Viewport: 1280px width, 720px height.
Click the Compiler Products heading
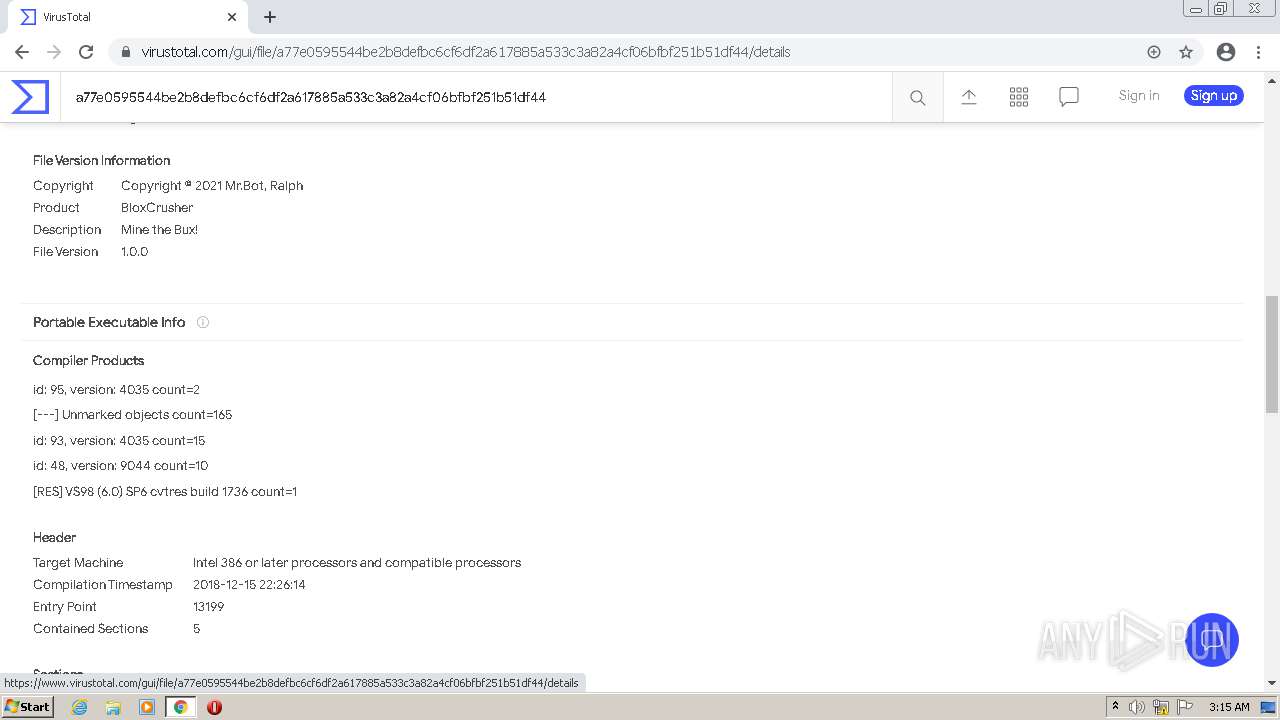(88, 360)
